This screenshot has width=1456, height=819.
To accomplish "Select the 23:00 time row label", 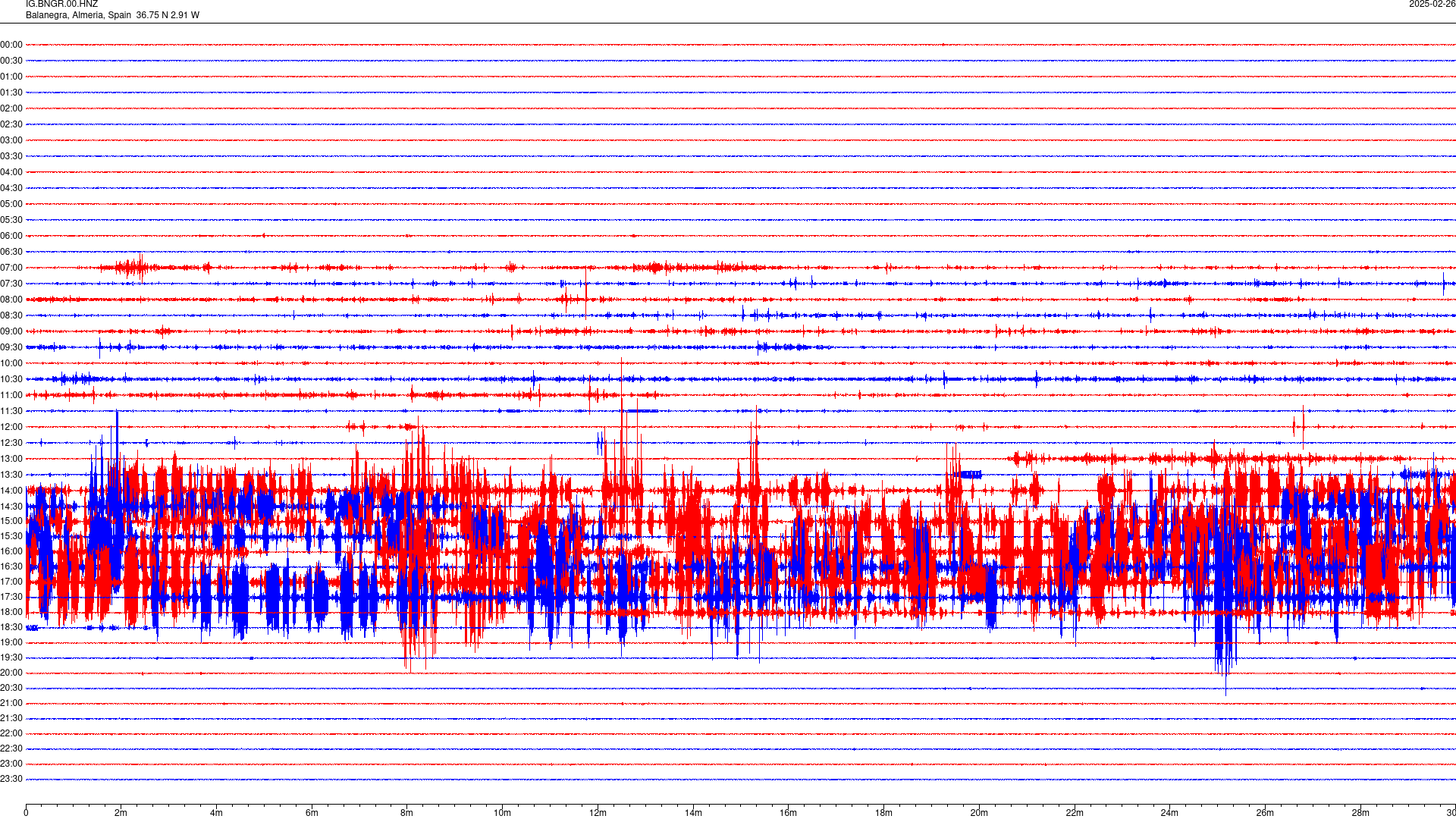I will [11, 764].
